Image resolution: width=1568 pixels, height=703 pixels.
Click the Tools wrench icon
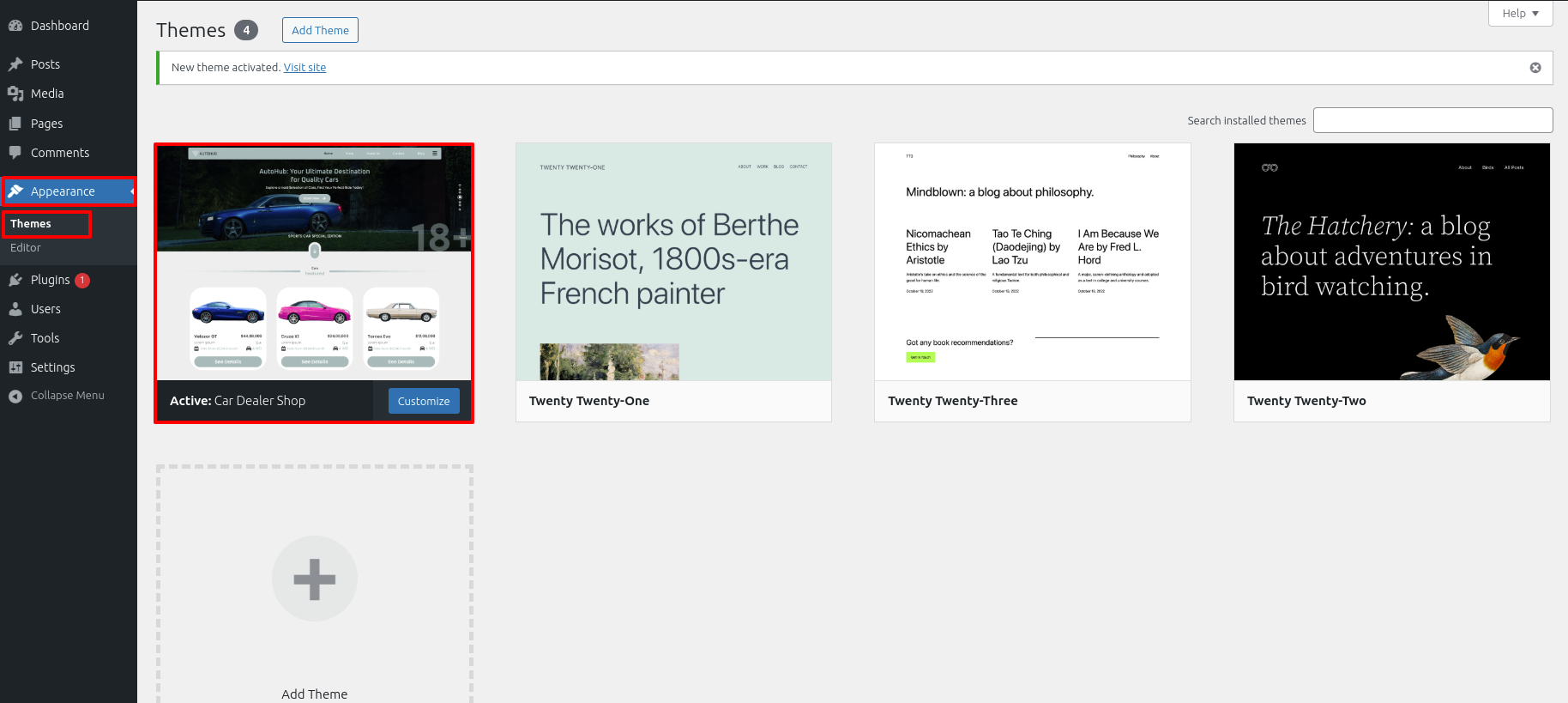point(15,338)
